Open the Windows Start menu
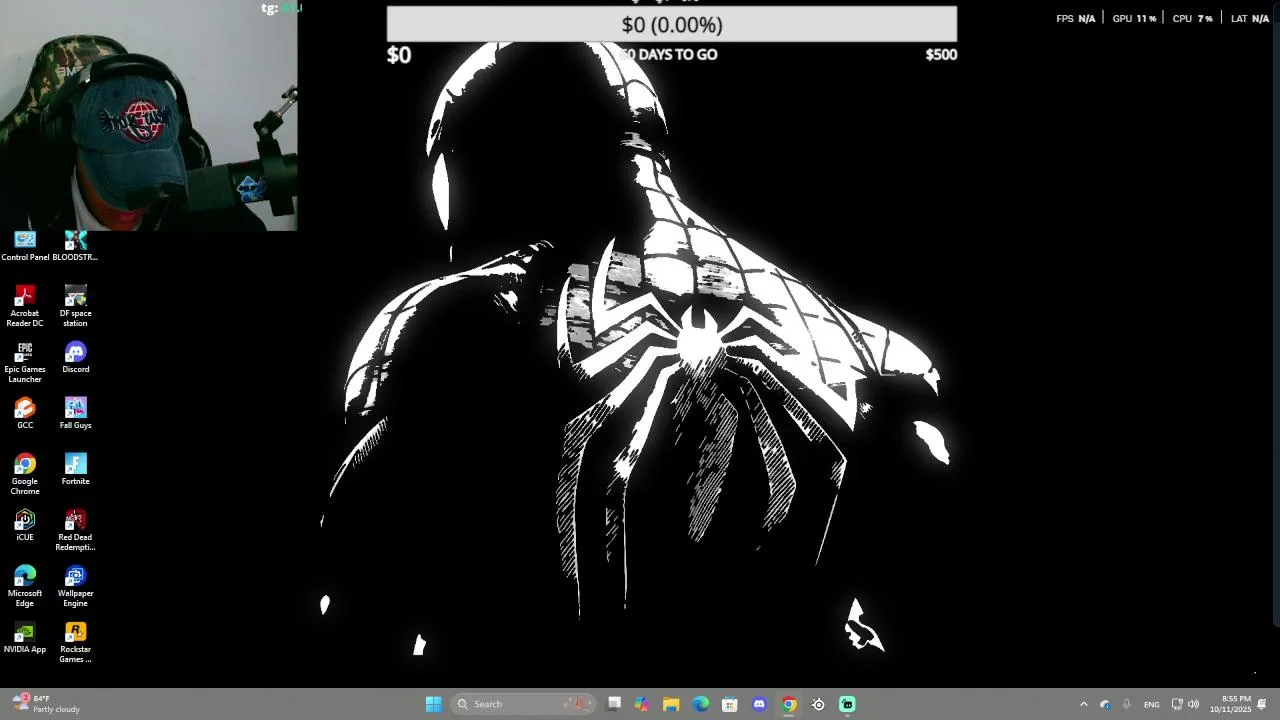 point(433,704)
